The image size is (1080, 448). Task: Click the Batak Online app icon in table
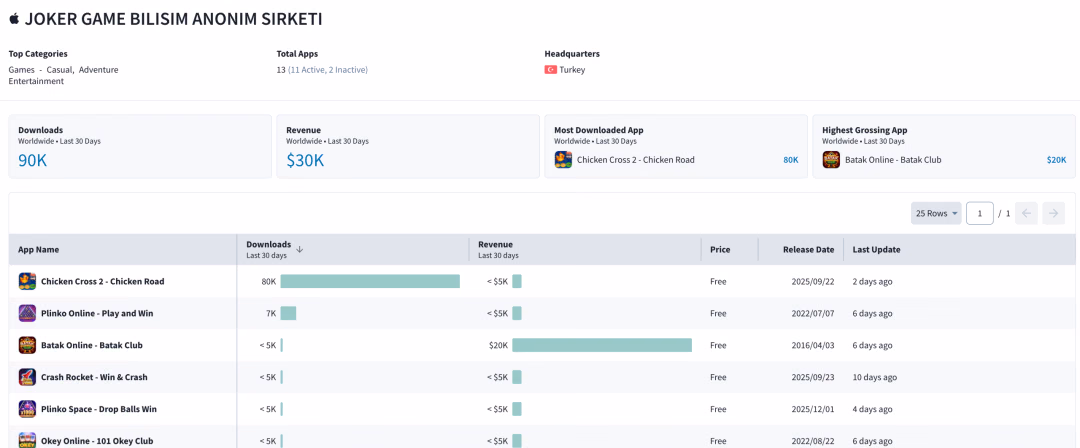tap(28, 345)
